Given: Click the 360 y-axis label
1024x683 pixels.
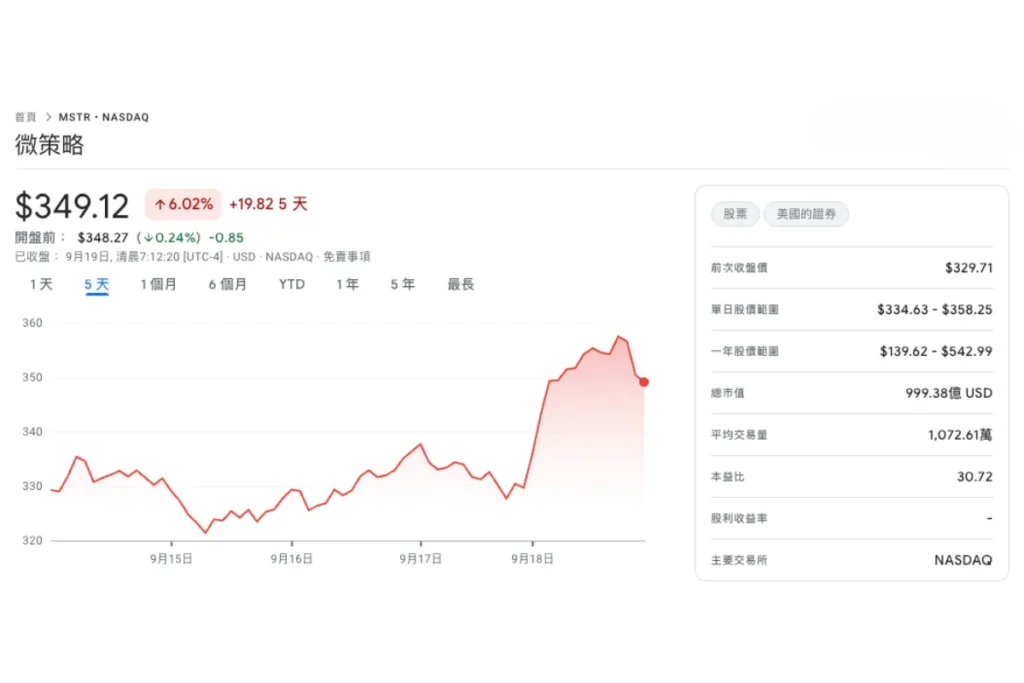Looking at the screenshot, I should [32, 323].
